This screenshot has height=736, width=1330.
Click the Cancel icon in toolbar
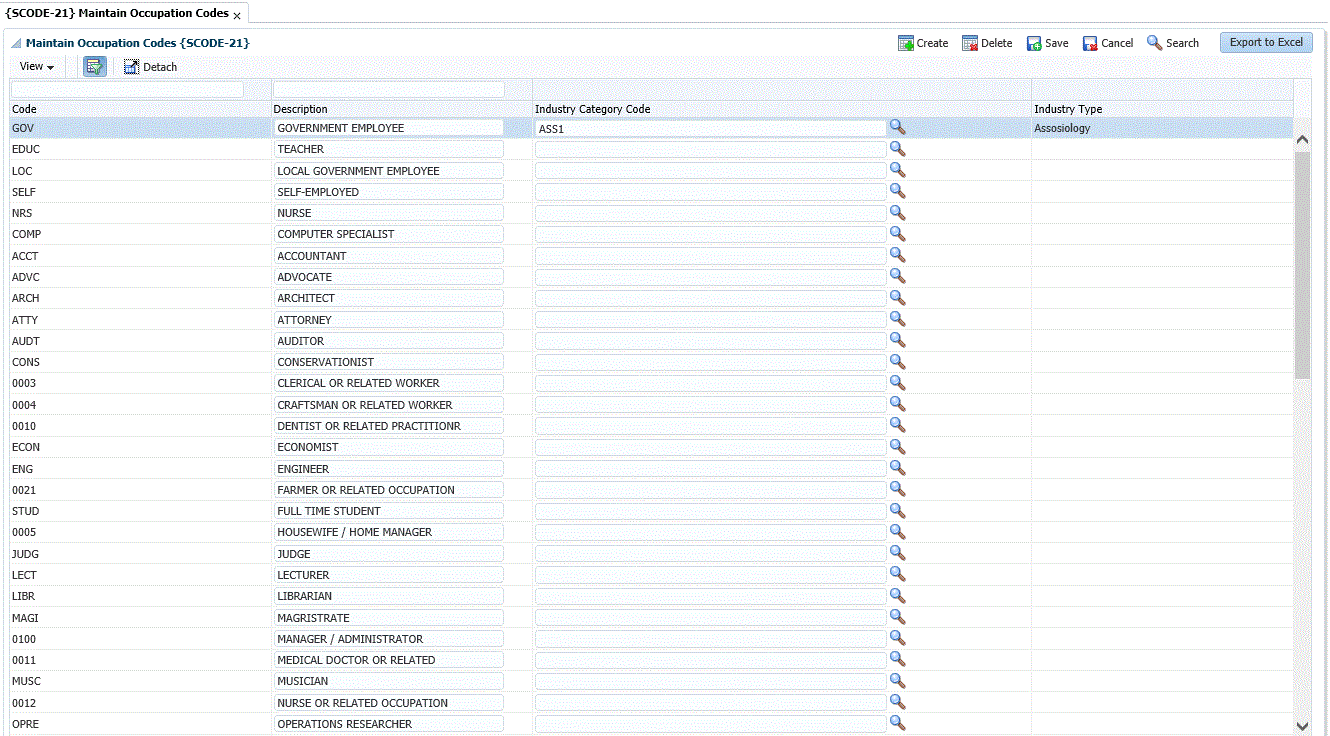pos(1090,43)
